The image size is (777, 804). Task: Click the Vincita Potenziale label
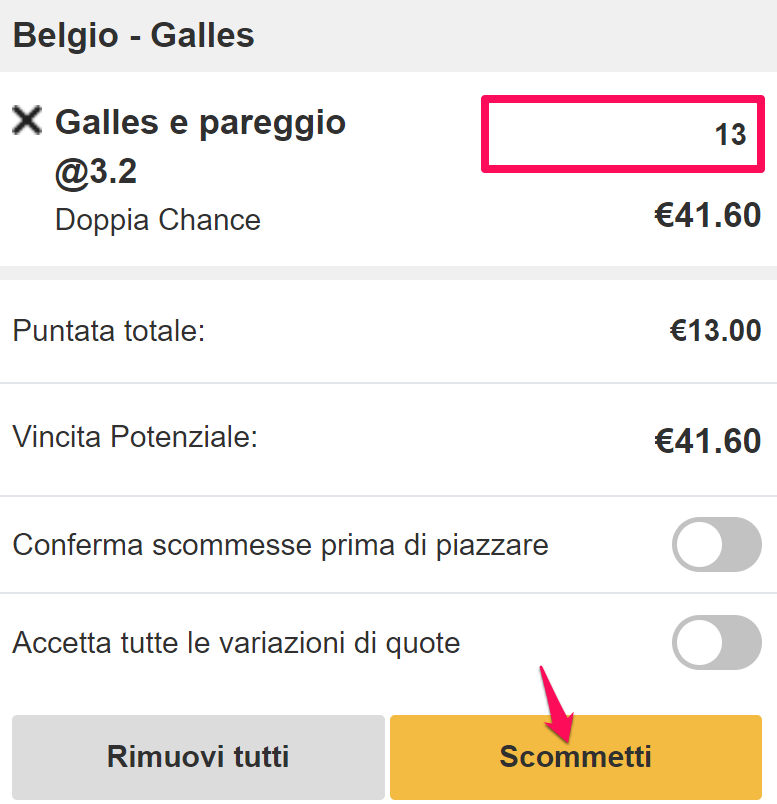click(135, 437)
